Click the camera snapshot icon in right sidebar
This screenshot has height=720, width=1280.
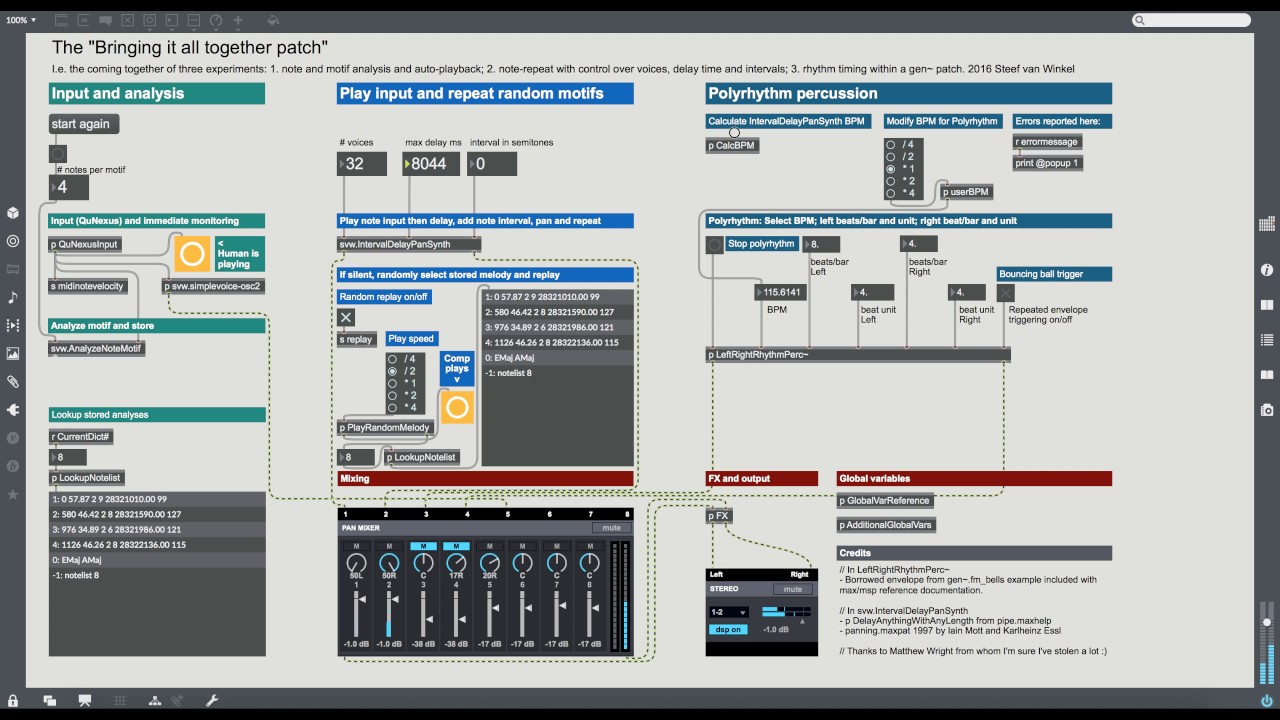[1267, 410]
